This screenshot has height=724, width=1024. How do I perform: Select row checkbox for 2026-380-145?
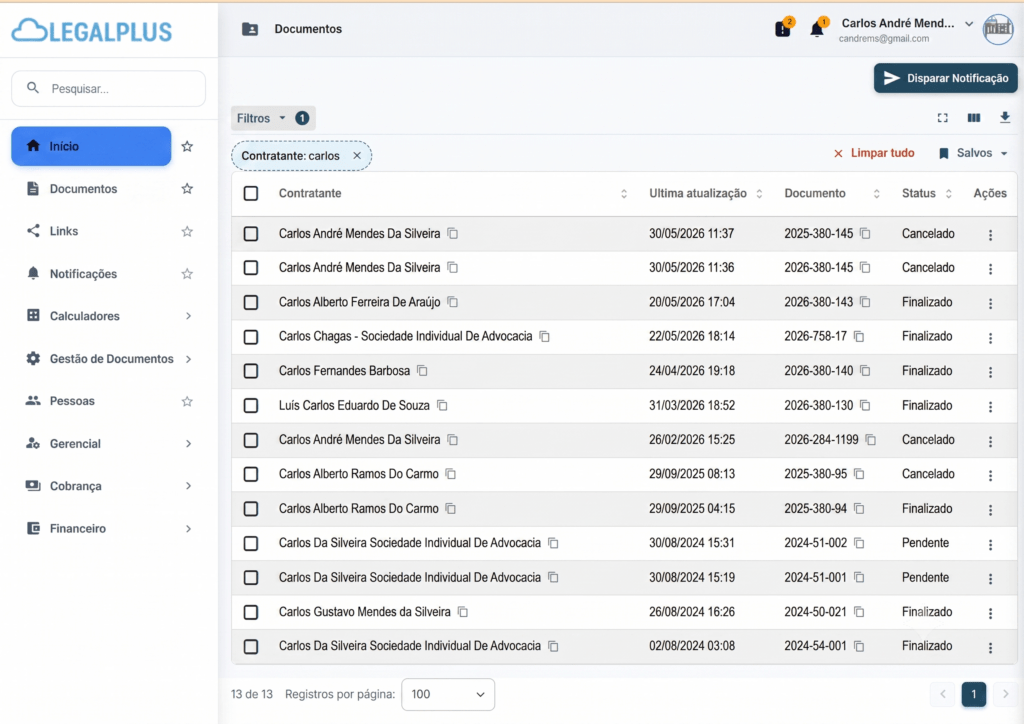251,268
